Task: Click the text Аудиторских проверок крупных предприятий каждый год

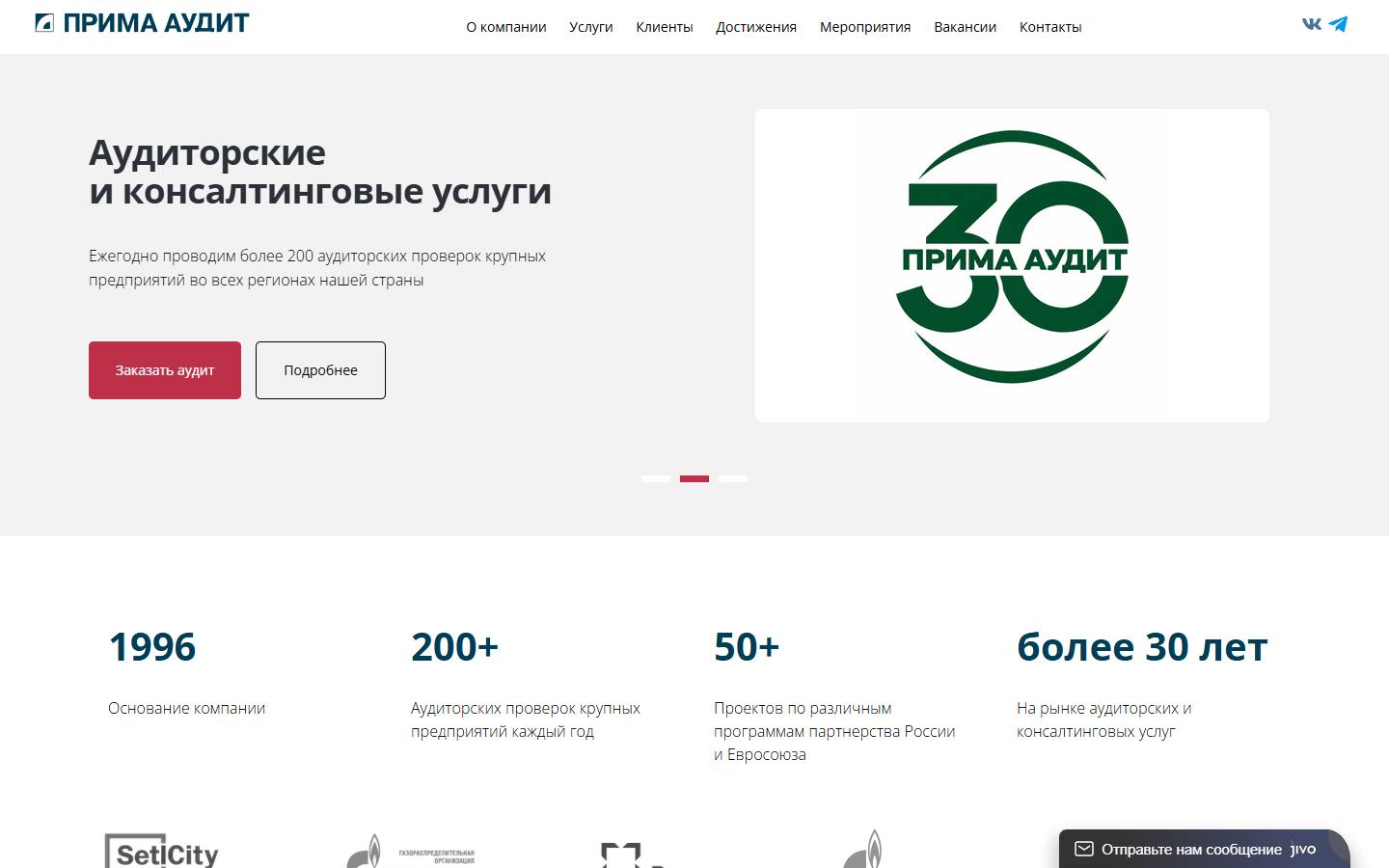Action: coord(526,719)
